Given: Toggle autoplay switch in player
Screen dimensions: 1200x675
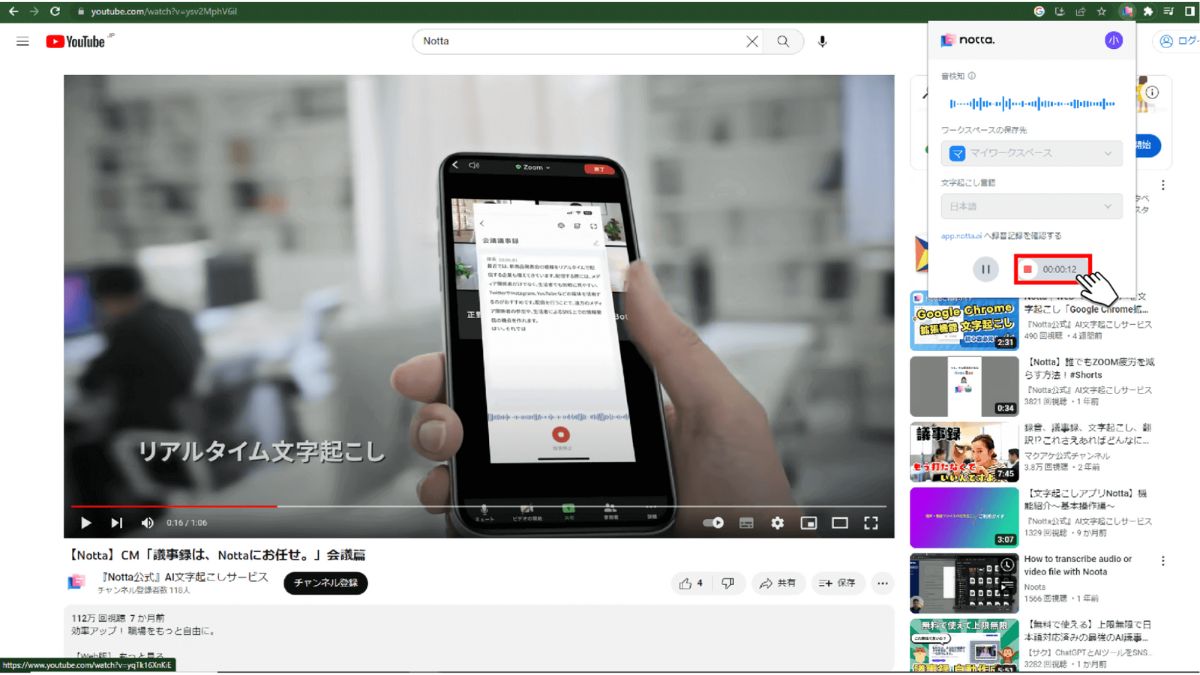Looking at the screenshot, I should point(714,522).
